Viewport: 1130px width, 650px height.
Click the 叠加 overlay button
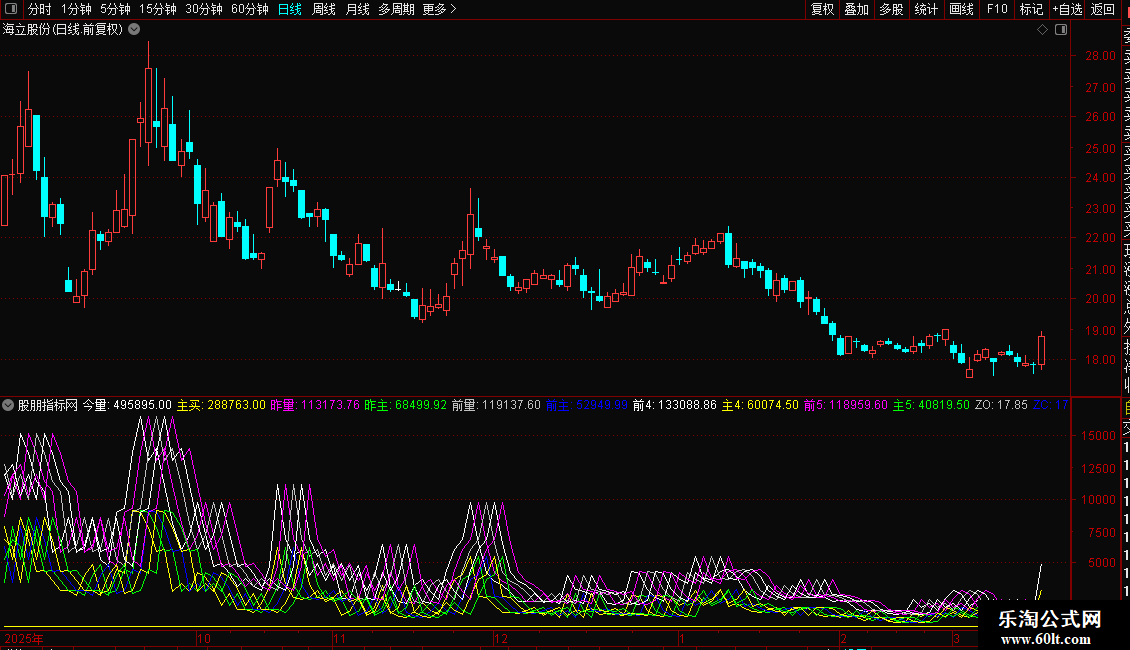point(857,9)
